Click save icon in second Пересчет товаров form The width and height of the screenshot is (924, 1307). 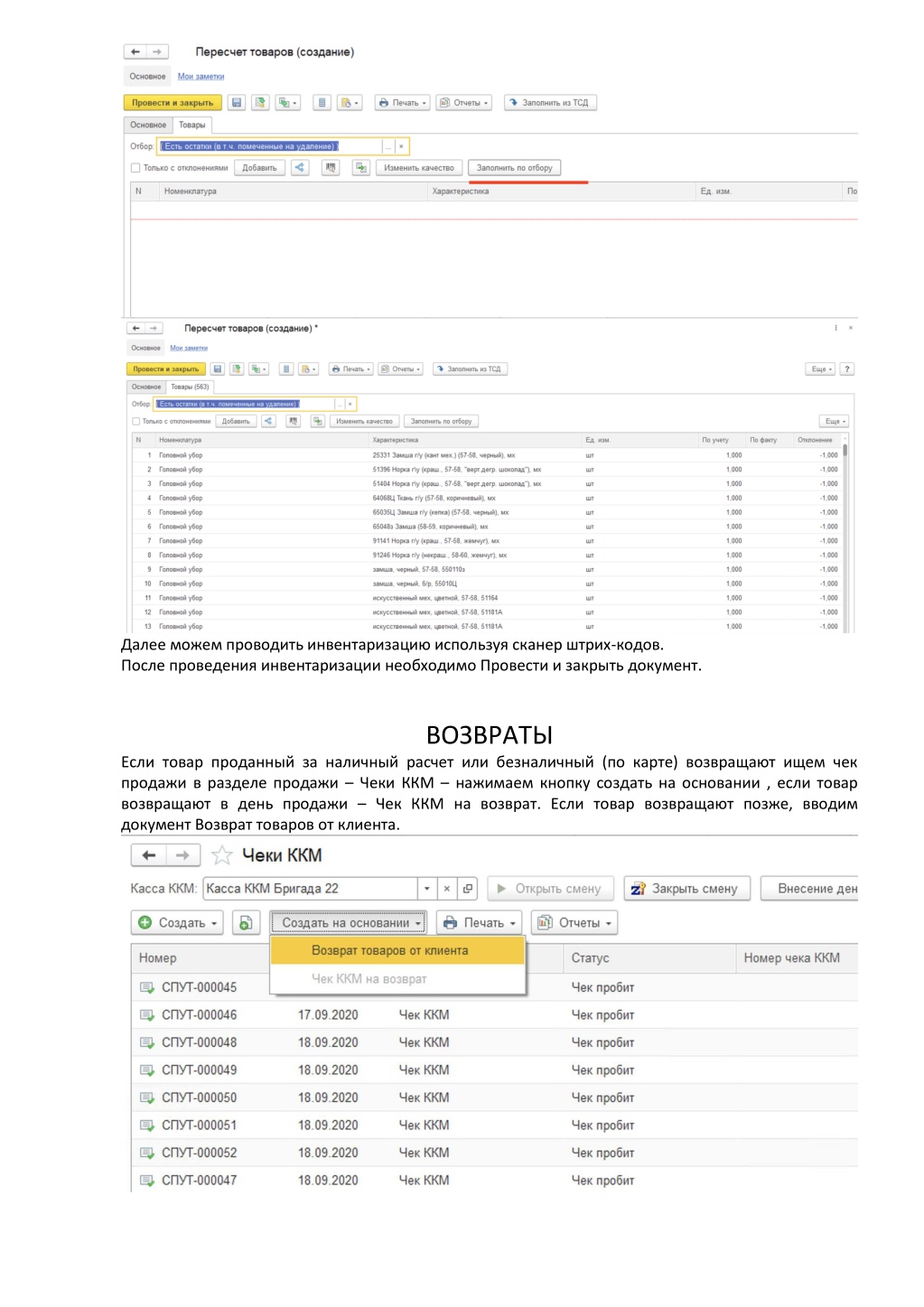pyautogui.click(x=217, y=369)
